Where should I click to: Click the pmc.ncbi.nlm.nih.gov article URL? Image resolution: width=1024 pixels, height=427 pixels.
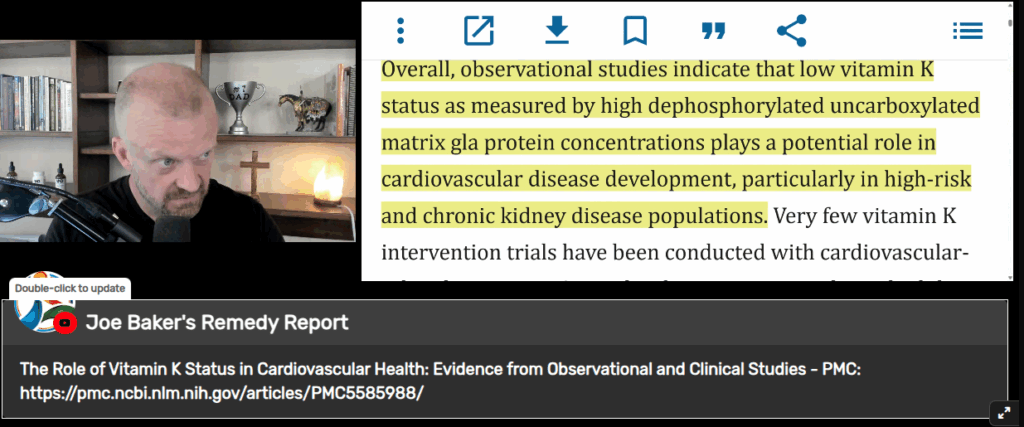(x=222, y=394)
